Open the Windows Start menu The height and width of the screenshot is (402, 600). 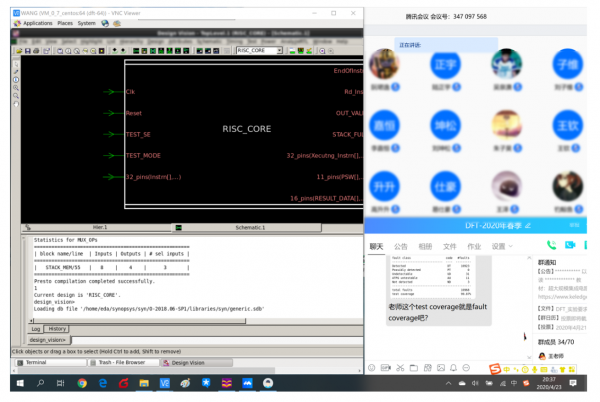(20, 383)
